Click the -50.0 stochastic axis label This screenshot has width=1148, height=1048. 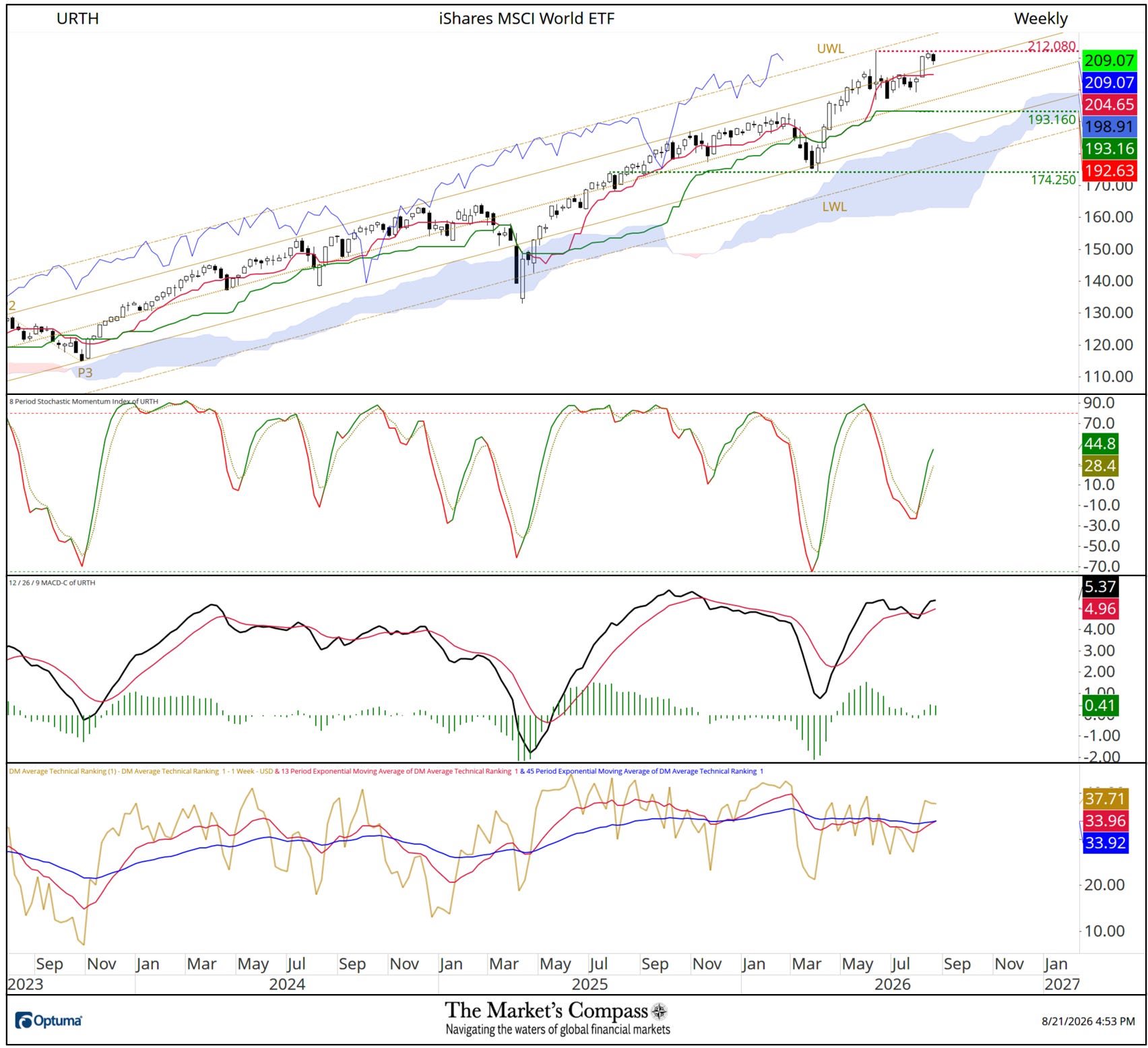click(x=1101, y=546)
